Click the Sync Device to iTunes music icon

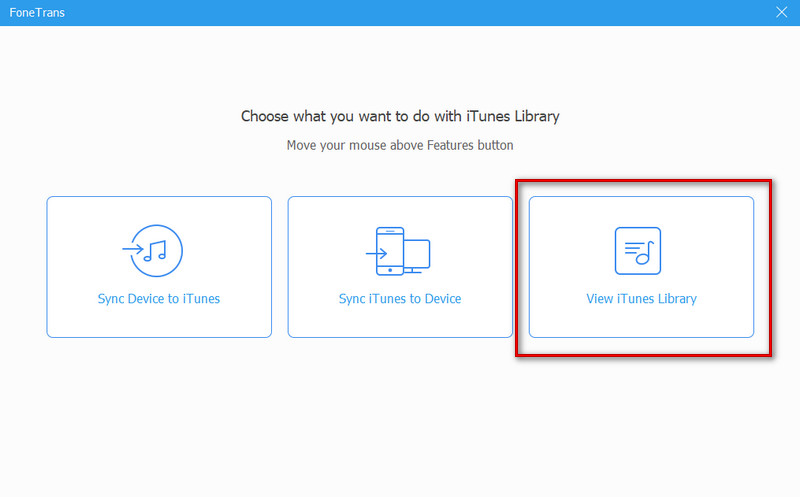click(153, 251)
